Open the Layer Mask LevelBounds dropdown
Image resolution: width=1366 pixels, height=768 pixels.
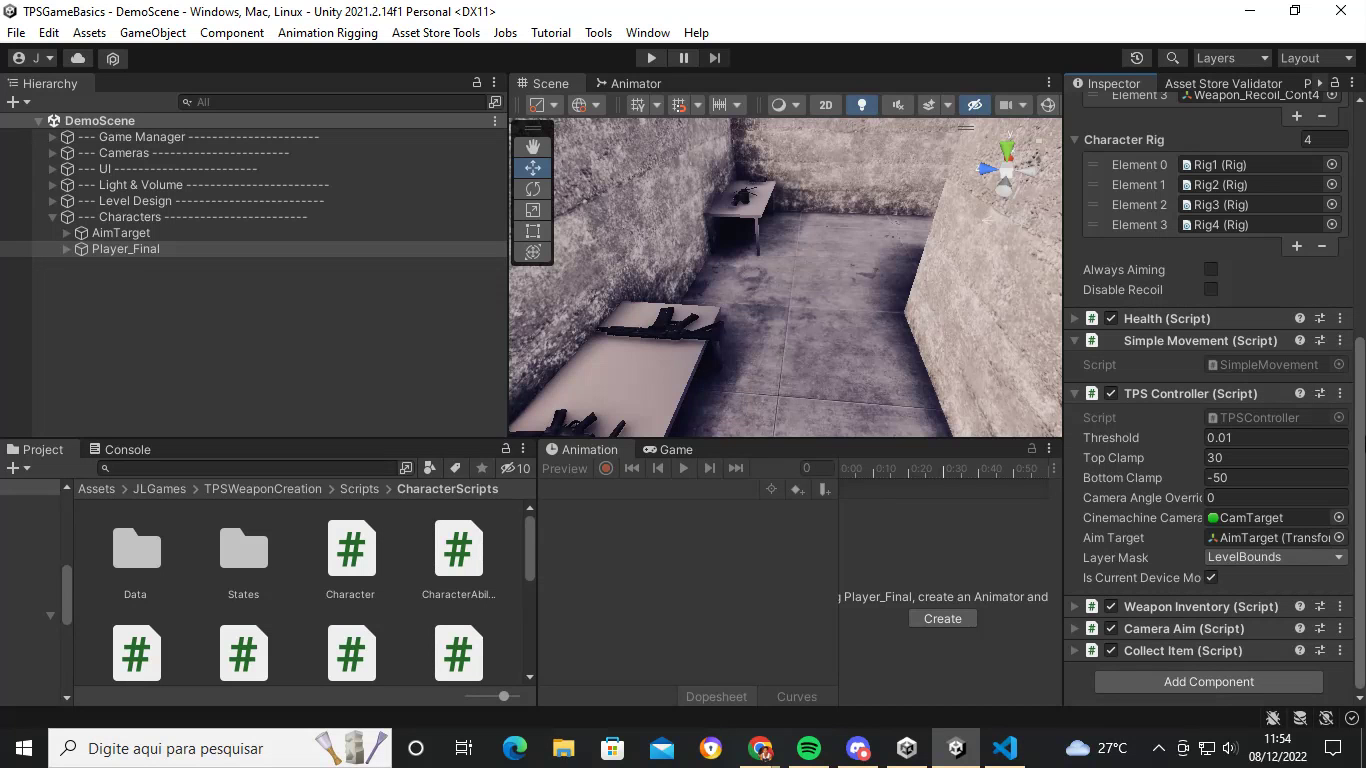1276,557
